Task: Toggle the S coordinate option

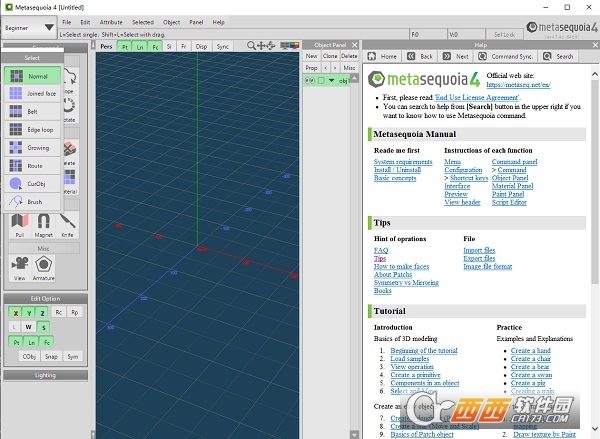Action: pyautogui.click(x=44, y=327)
